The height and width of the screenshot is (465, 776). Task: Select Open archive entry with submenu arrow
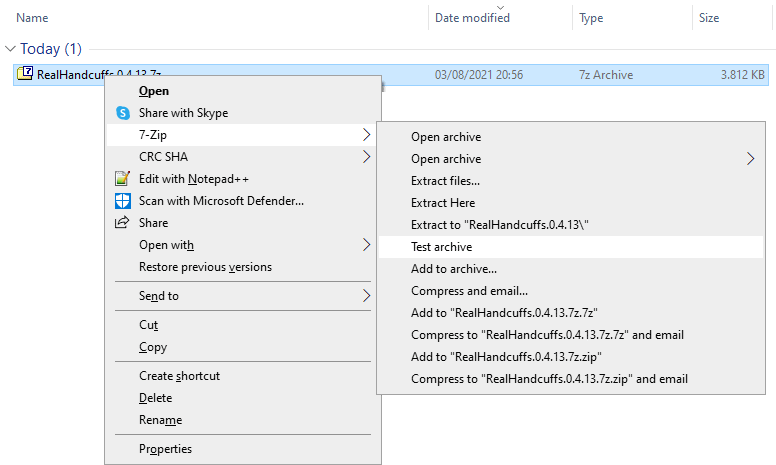click(571, 159)
